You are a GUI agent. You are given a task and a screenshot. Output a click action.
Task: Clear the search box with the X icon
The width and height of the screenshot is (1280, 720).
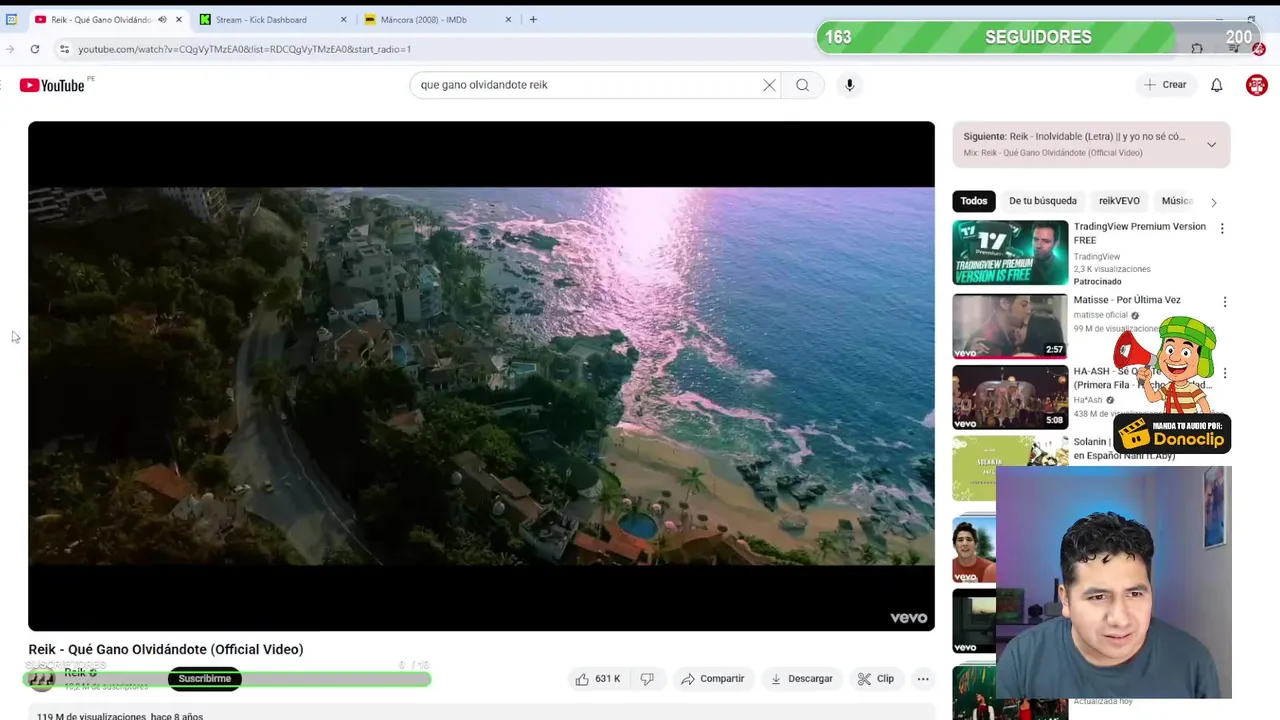coord(769,85)
